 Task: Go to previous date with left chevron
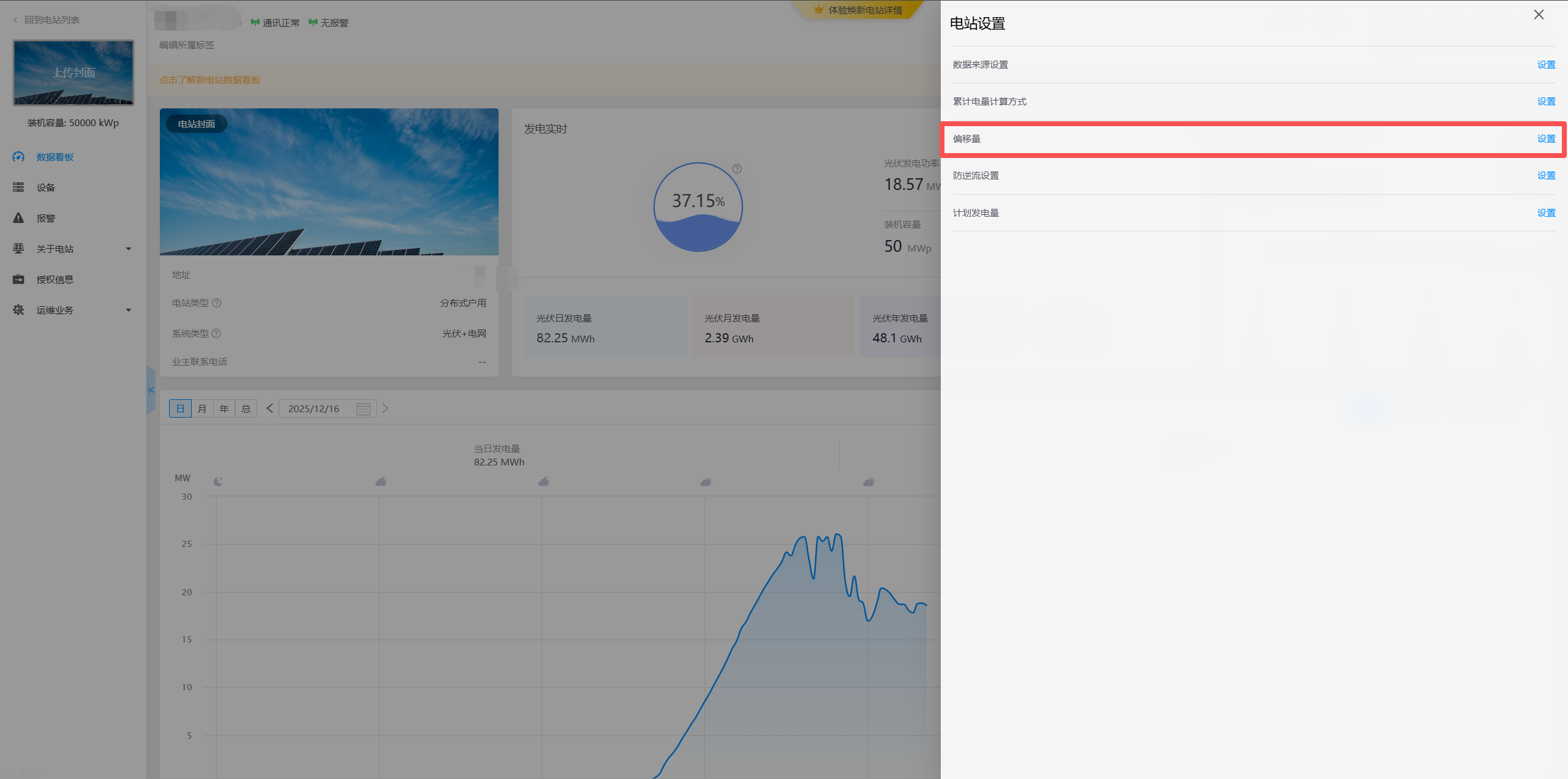(x=269, y=408)
